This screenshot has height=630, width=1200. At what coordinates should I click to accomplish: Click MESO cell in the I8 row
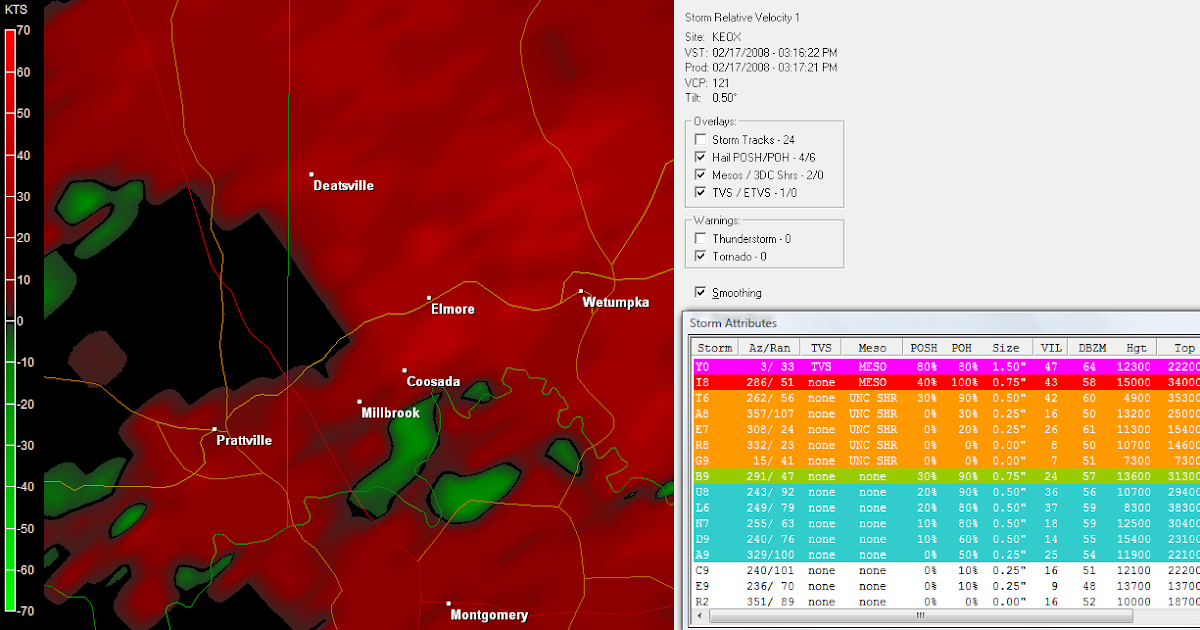click(x=872, y=382)
